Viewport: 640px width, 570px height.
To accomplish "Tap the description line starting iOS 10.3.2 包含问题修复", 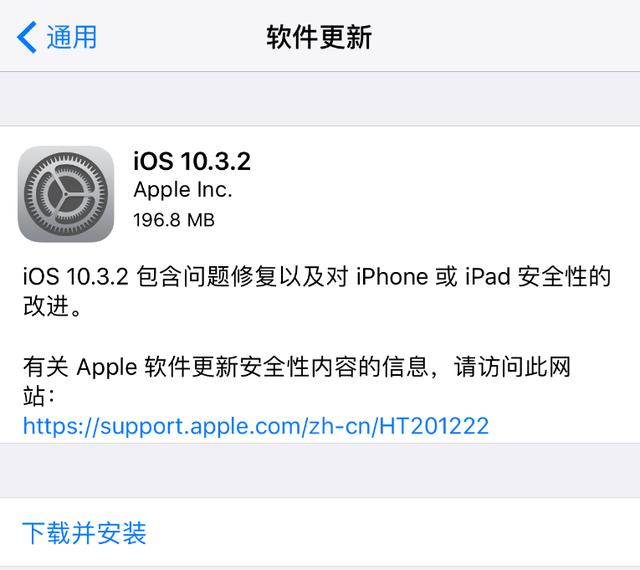I will pos(317,276).
